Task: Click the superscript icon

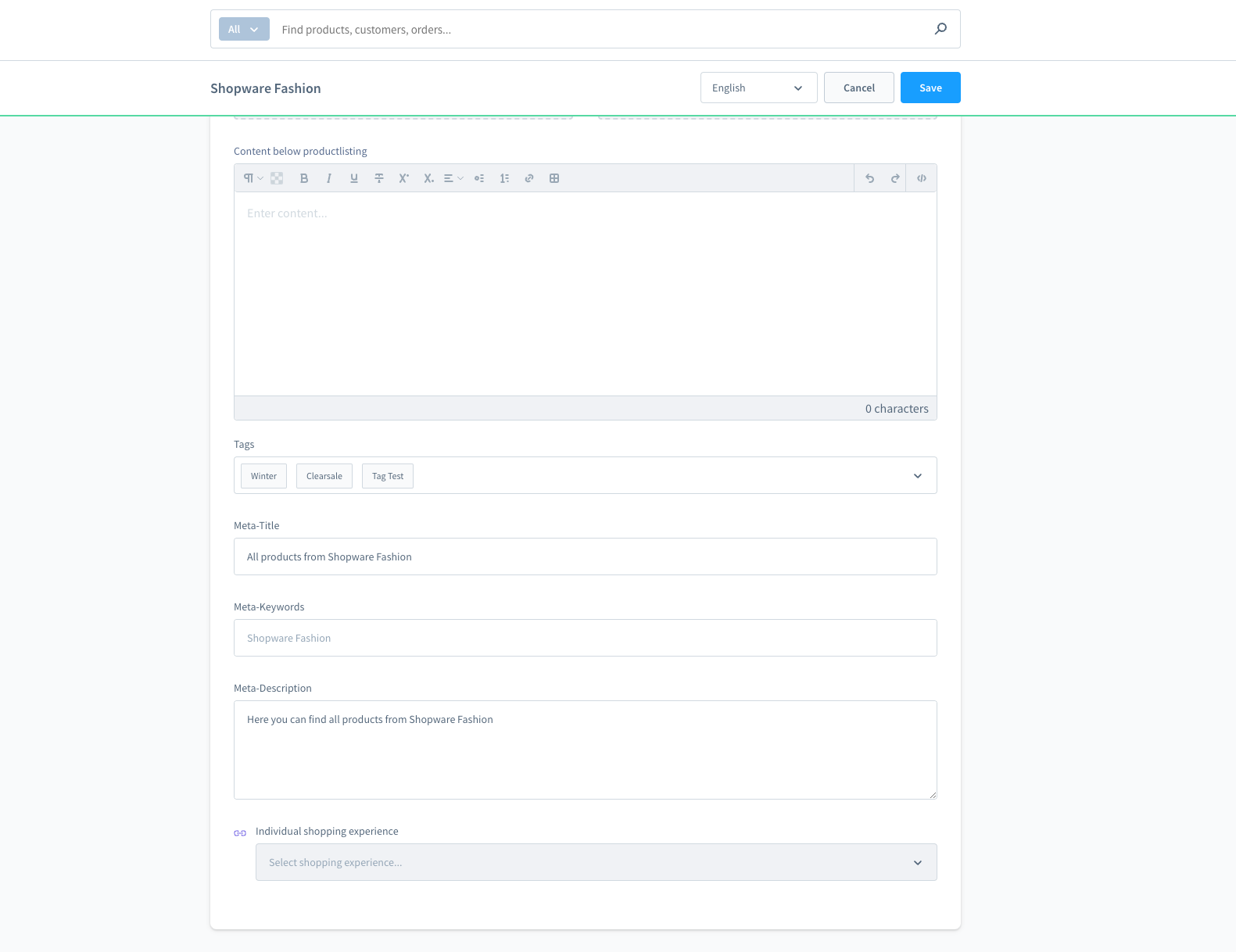Action: 403,178
